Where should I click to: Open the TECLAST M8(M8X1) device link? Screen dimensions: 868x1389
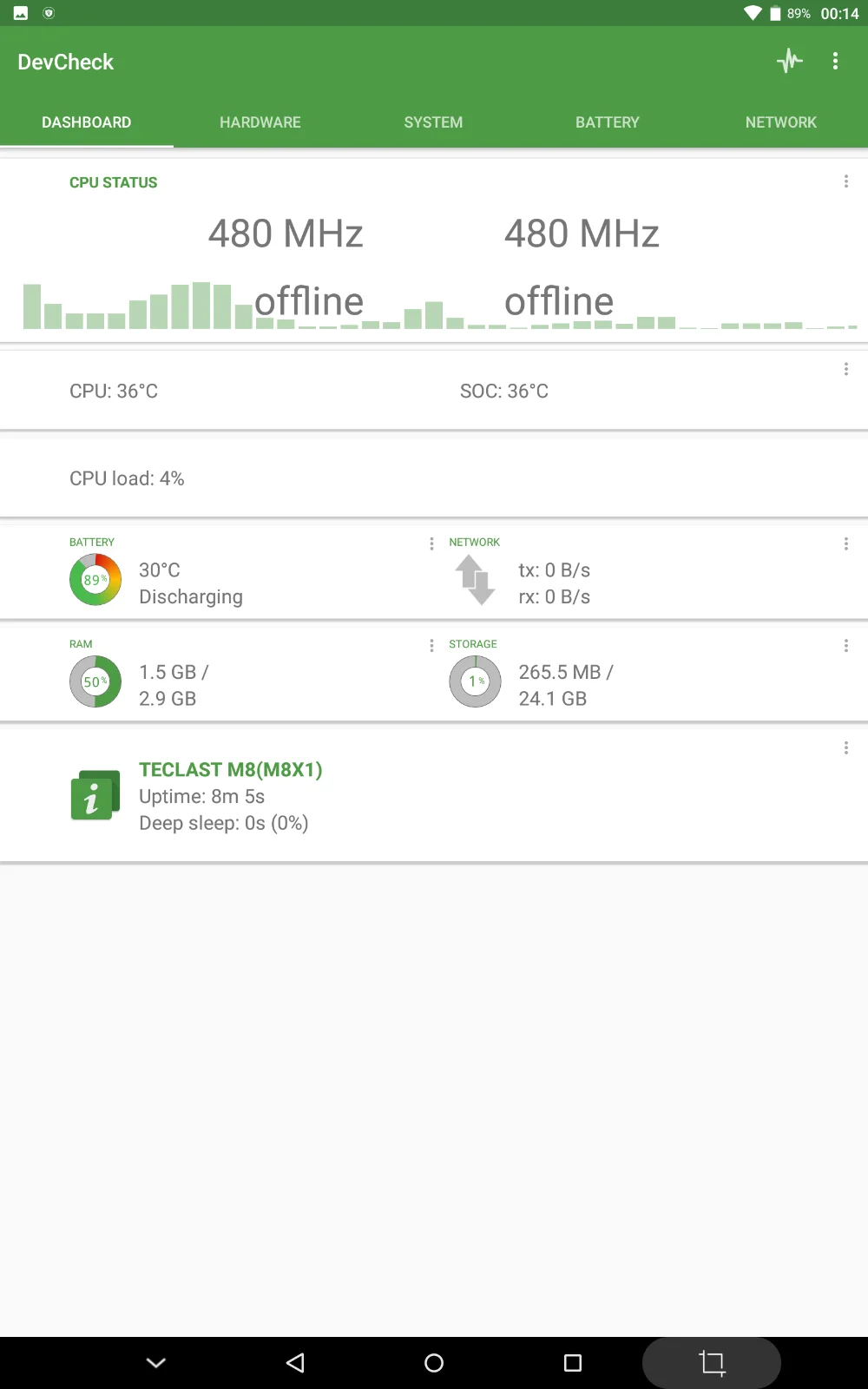click(x=231, y=770)
